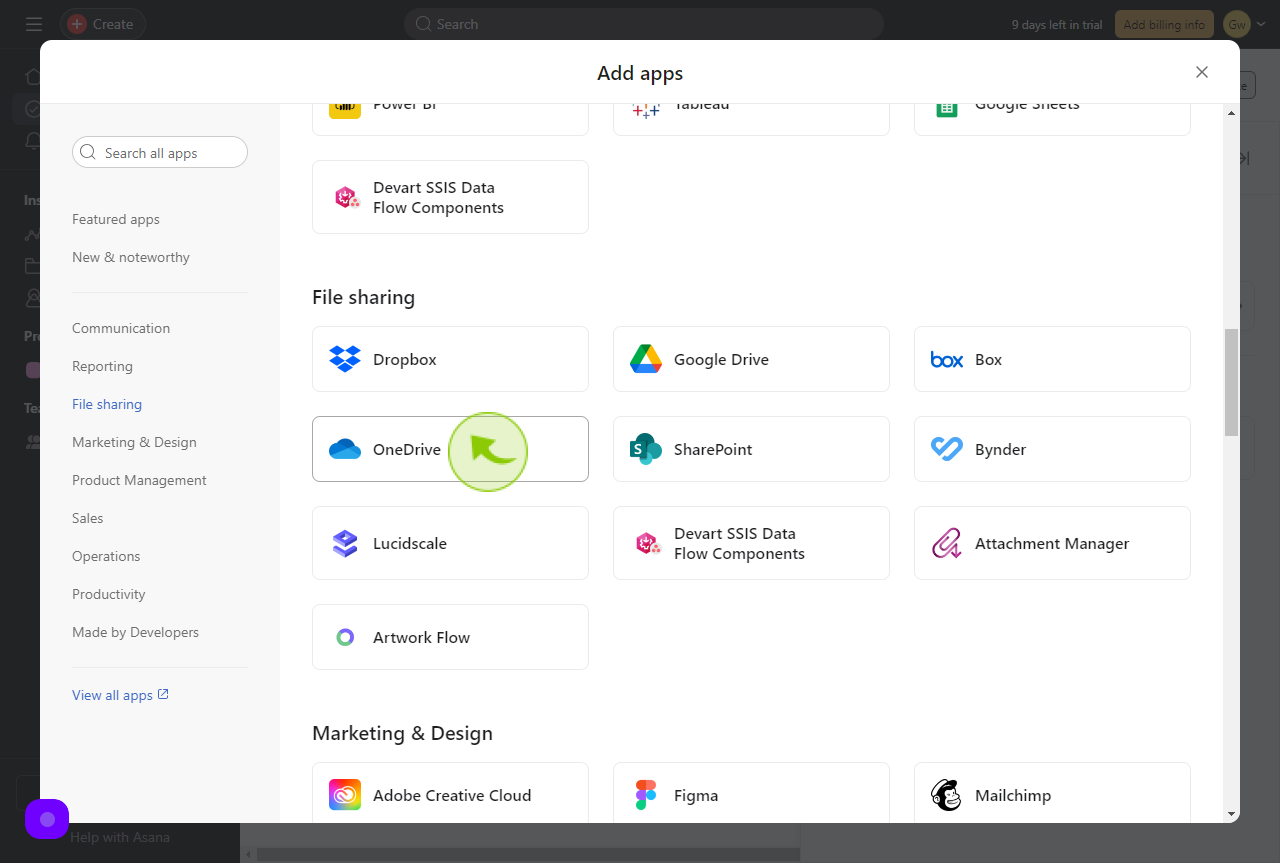Click the Box logo icon
The width and height of the screenshot is (1280, 863).
pos(946,359)
